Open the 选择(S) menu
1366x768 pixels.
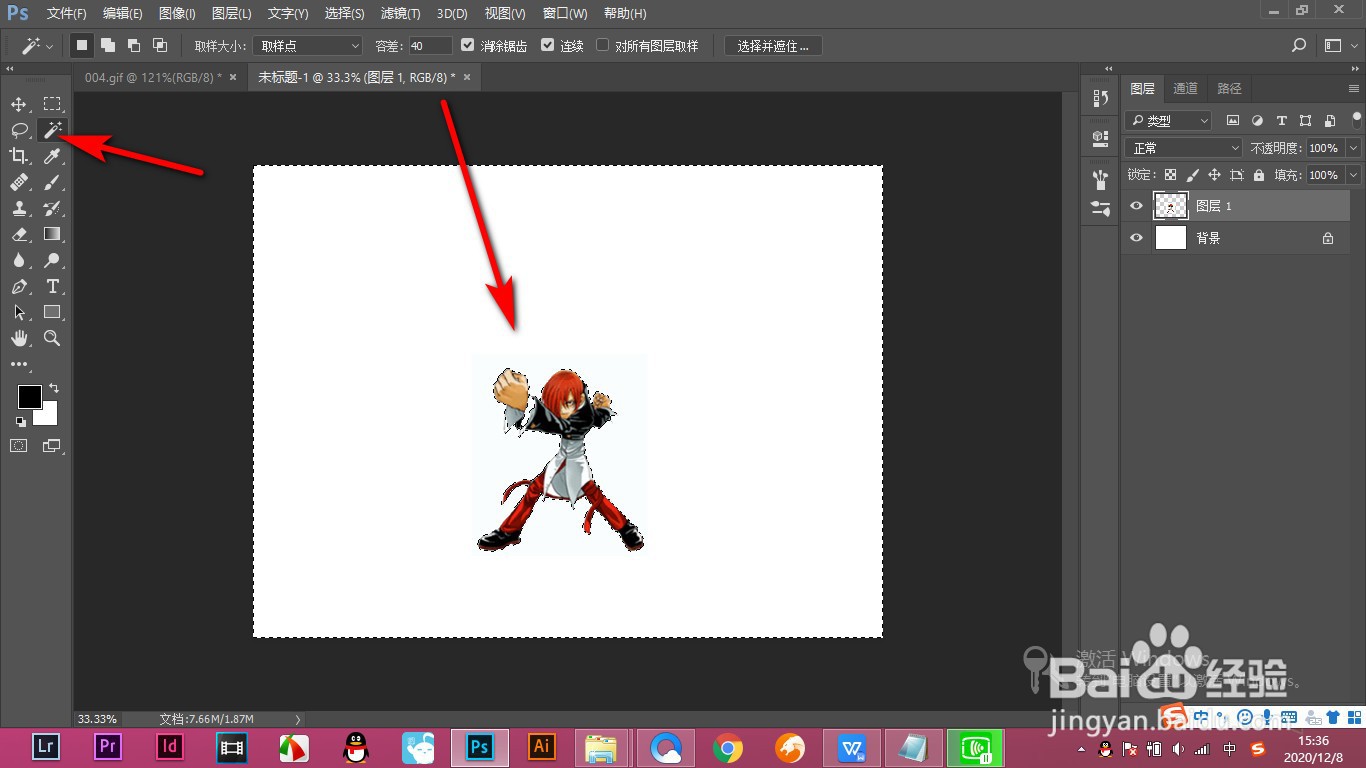click(344, 14)
